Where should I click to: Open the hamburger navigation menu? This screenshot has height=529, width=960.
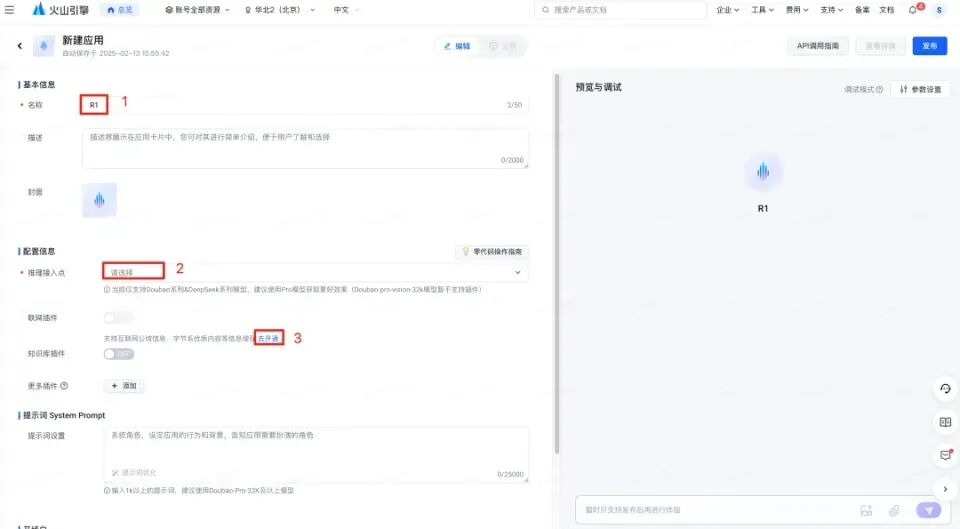click(x=9, y=10)
